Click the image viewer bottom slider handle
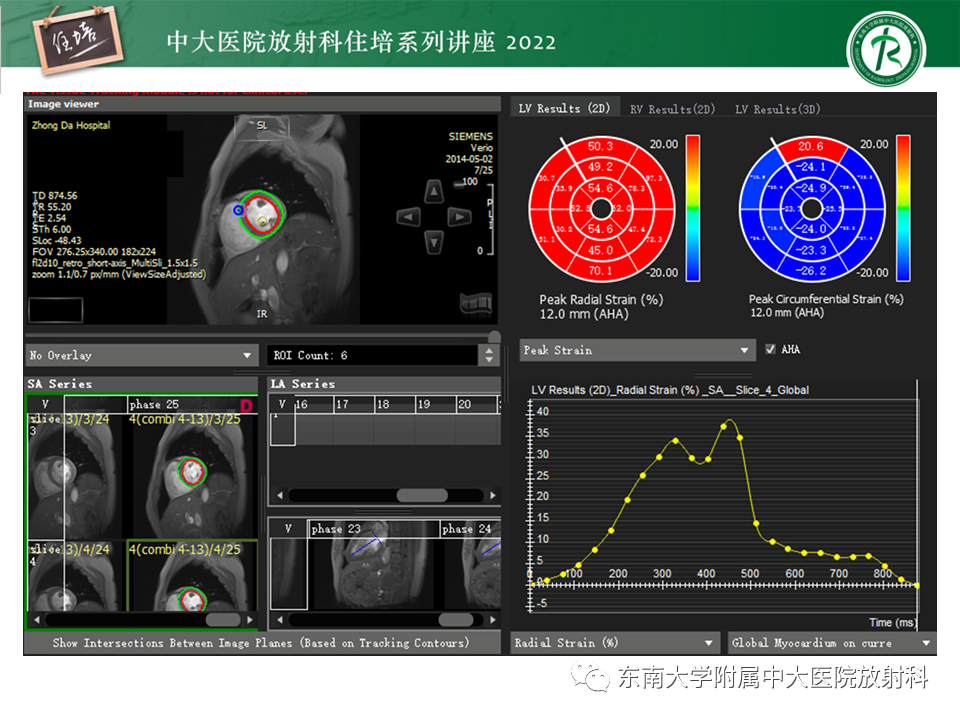 (x=494, y=336)
